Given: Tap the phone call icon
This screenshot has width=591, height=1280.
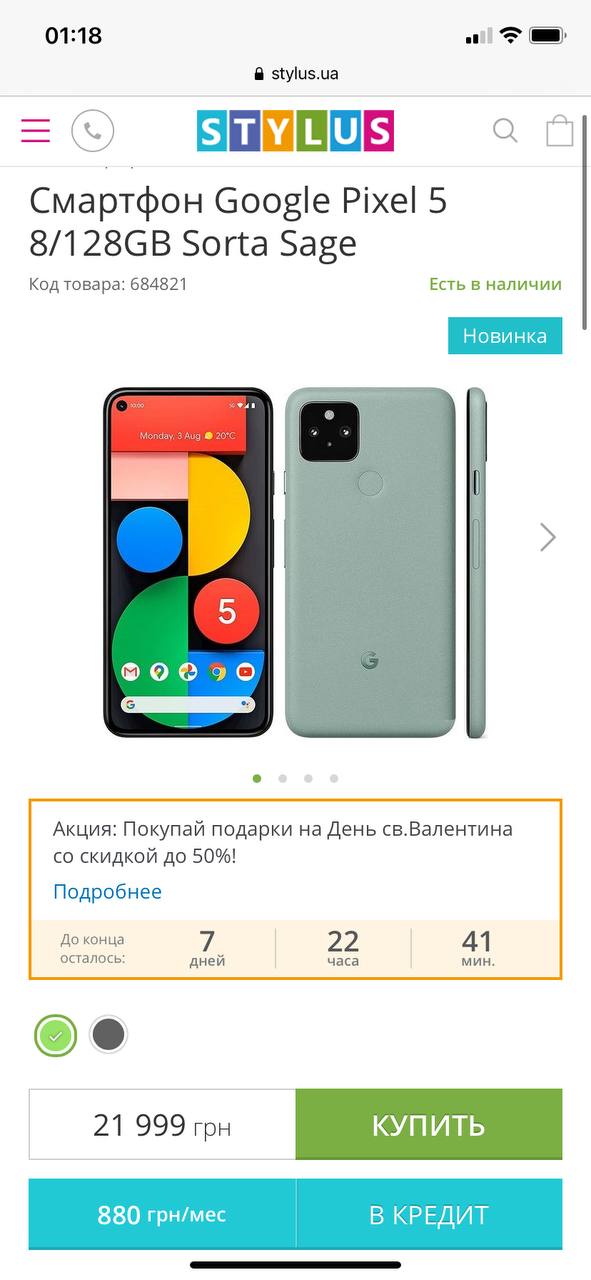Looking at the screenshot, I should click(x=93, y=131).
